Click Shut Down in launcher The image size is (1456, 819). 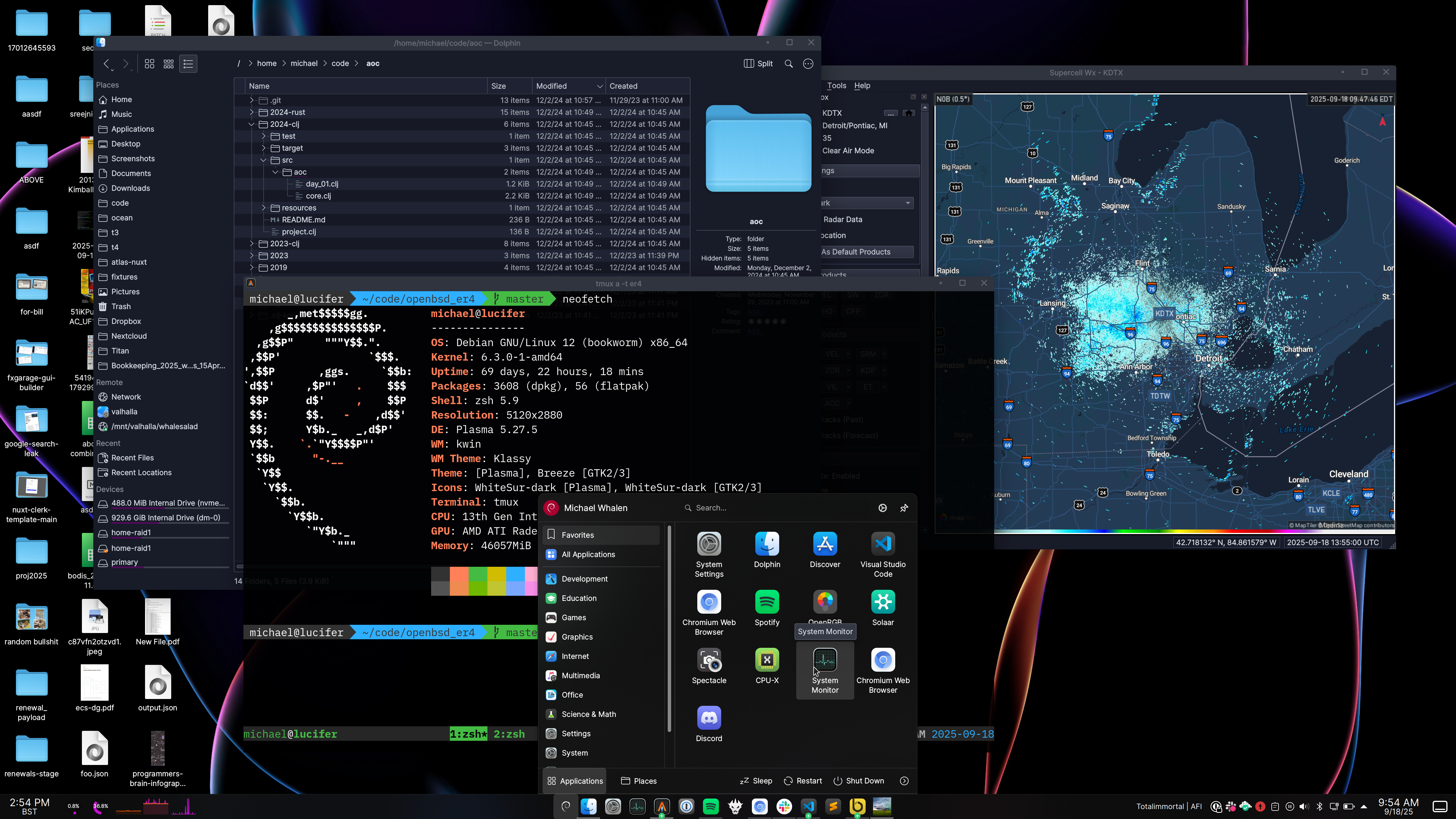tap(859, 781)
